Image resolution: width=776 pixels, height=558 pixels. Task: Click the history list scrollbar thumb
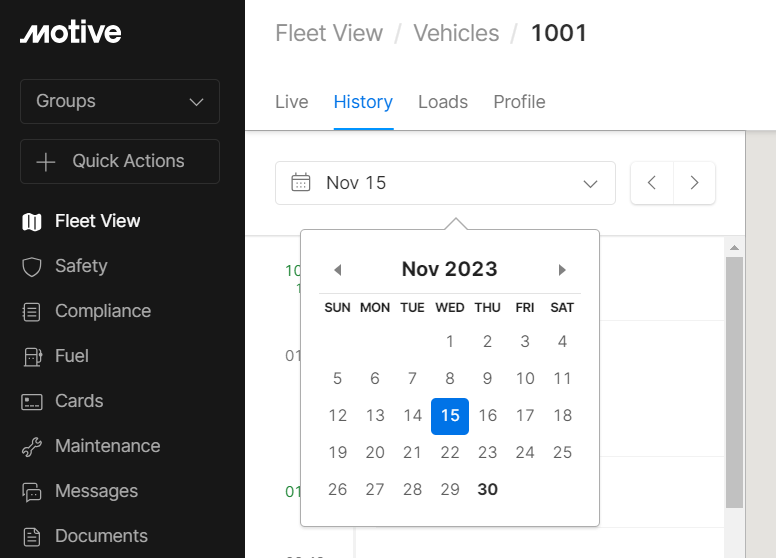(x=734, y=382)
